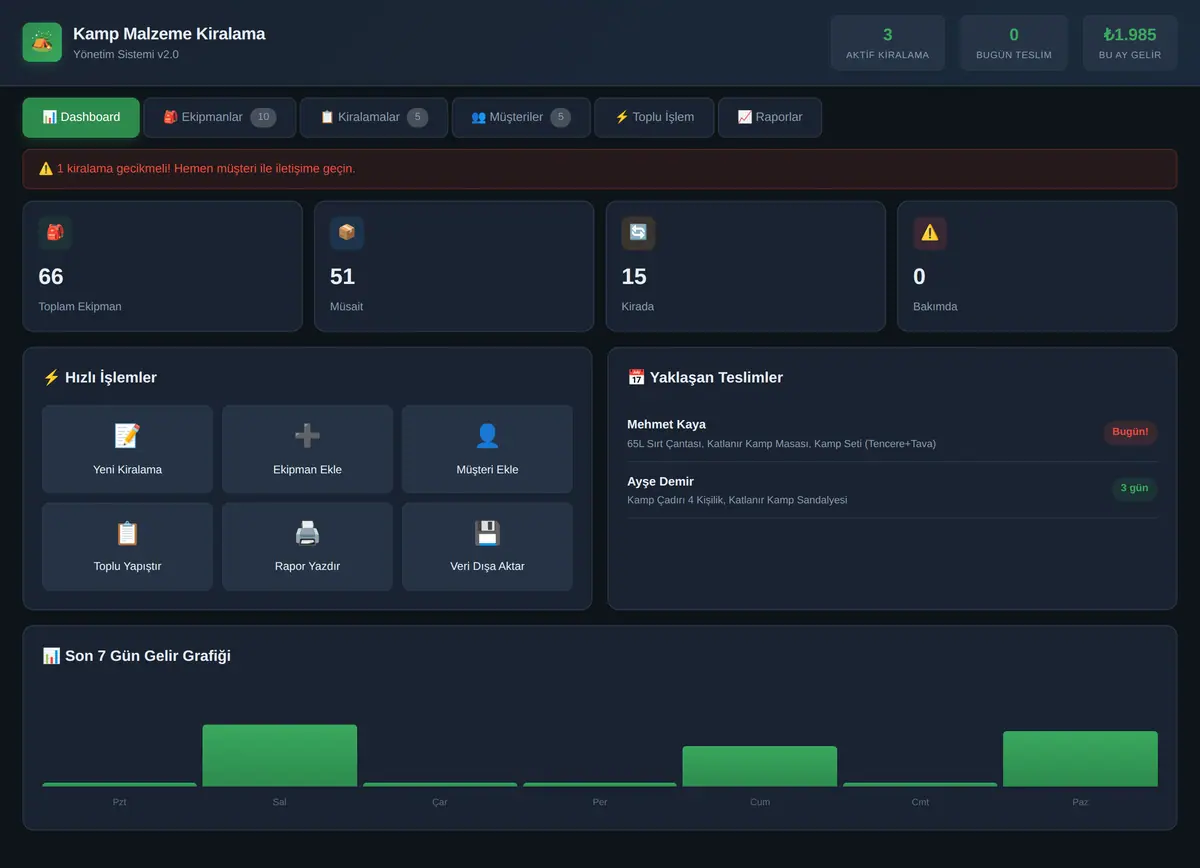This screenshot has height=868, width=1200.
Task: Click the clipboard icon for Toplu Yapıştır
Action: (x=127, y=533)
